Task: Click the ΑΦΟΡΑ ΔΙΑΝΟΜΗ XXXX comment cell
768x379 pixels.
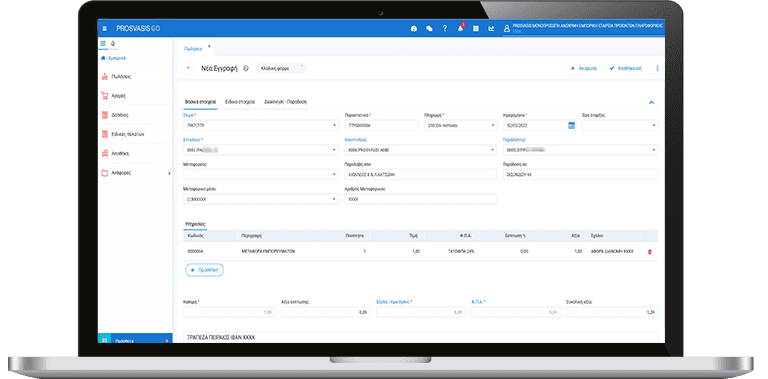Action: (x=612, y=251)
